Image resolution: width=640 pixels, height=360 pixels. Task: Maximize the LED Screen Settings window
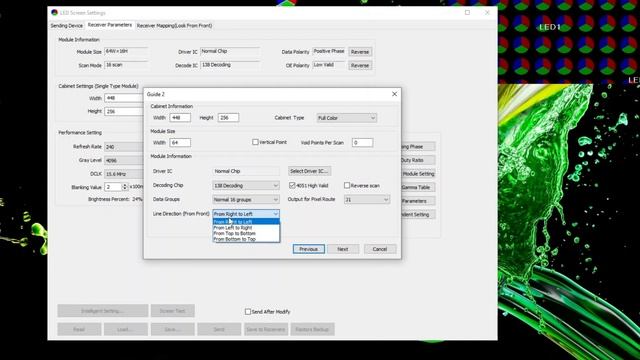(467, 13)
